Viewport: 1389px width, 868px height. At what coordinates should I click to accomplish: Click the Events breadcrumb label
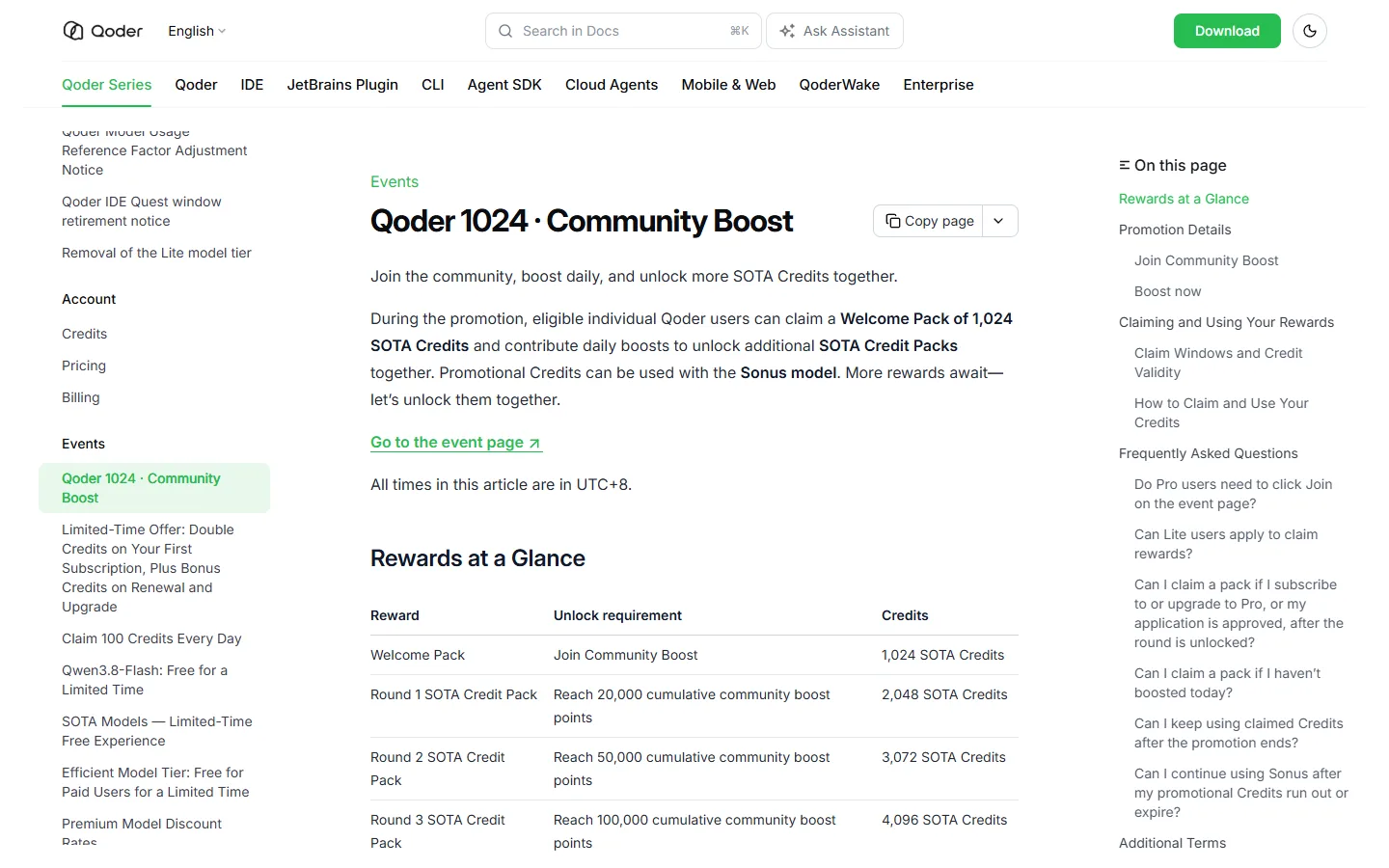pyautogui.click(x=395, y=181)
